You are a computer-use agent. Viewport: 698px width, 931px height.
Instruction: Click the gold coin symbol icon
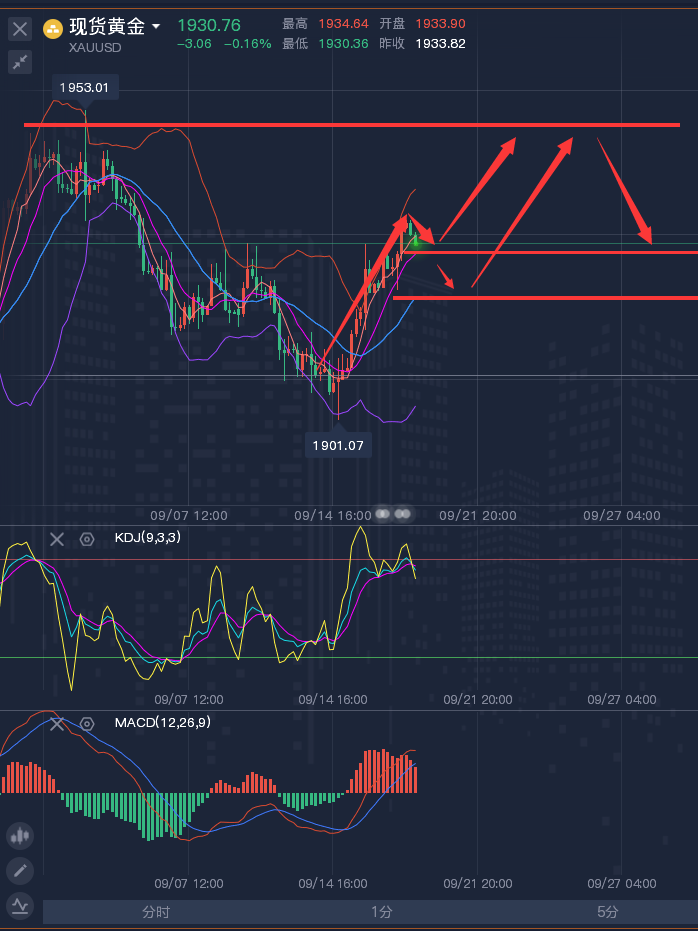53,28
